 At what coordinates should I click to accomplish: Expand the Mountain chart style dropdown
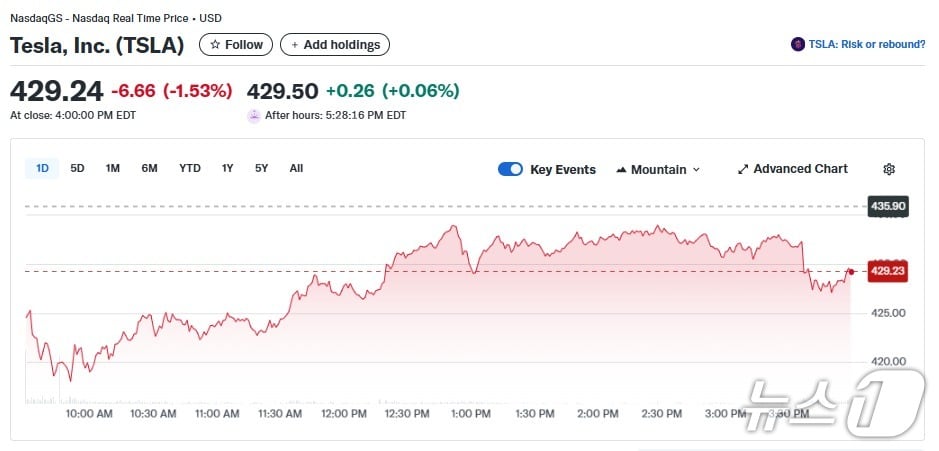[696, 170]
